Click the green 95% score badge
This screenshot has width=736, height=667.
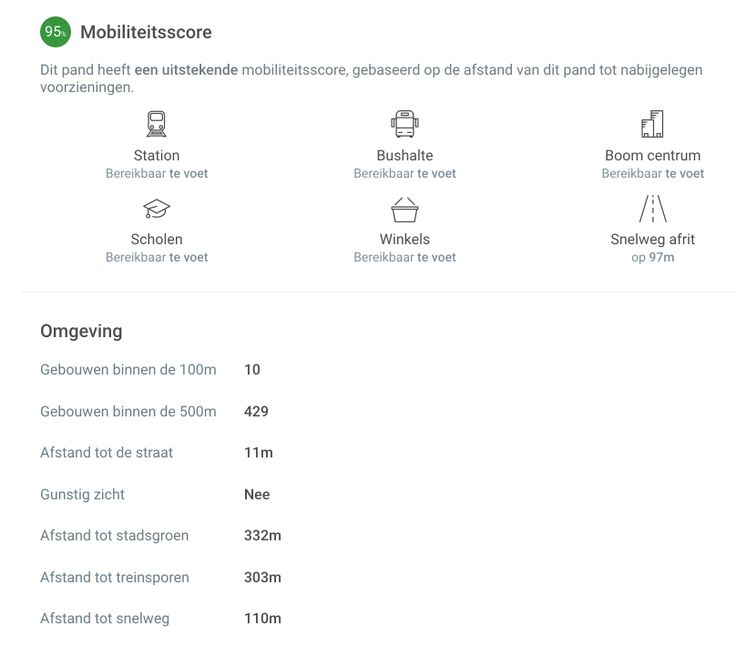pos(55,32)
